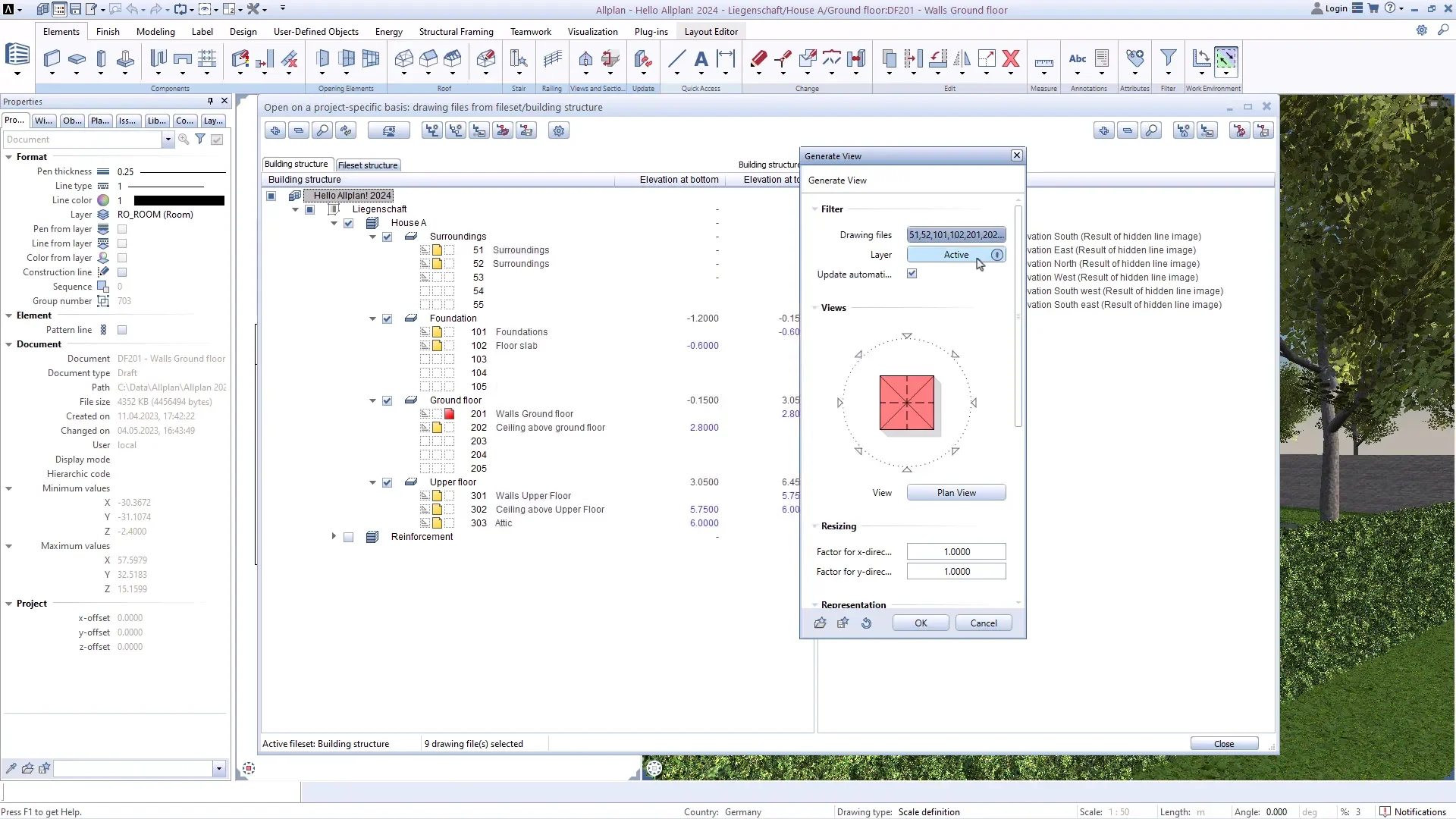Collapse the Surroundings tree node
Viewport: 1456px width, 819px height.
372,237
